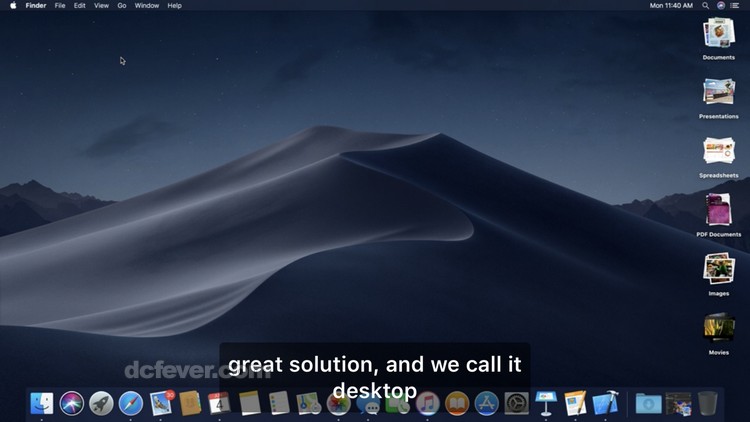Screen dimensions: 750x422
Task: Select the "PDF Documents" stack label
Action: [719, 234]
